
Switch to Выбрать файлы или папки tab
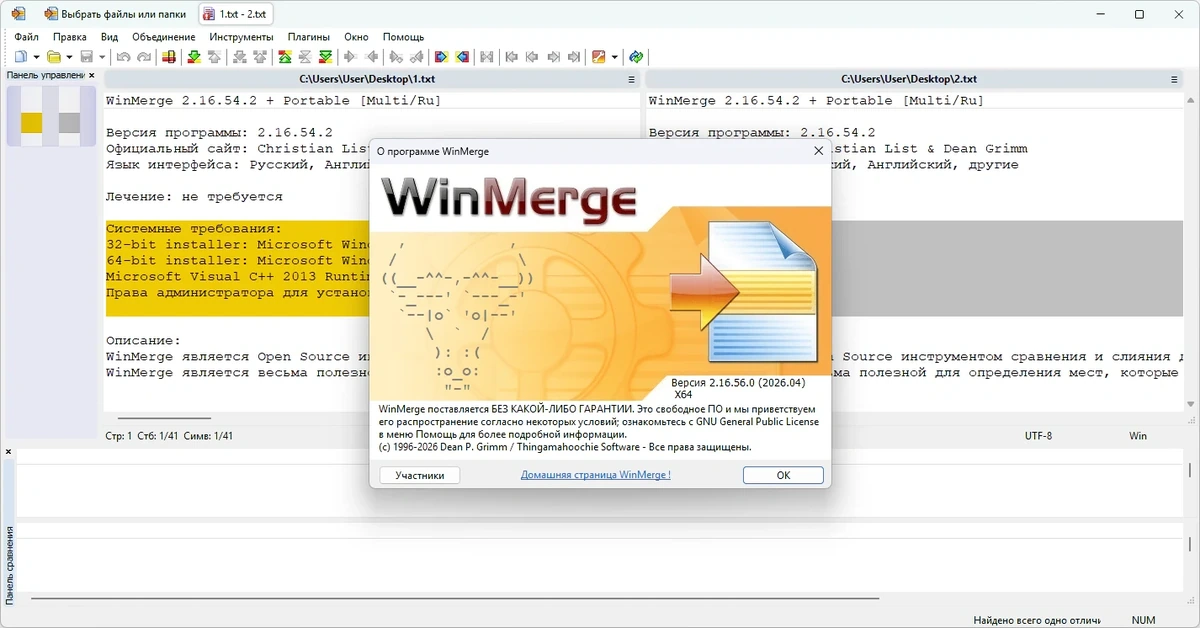(x=118, y=14)
